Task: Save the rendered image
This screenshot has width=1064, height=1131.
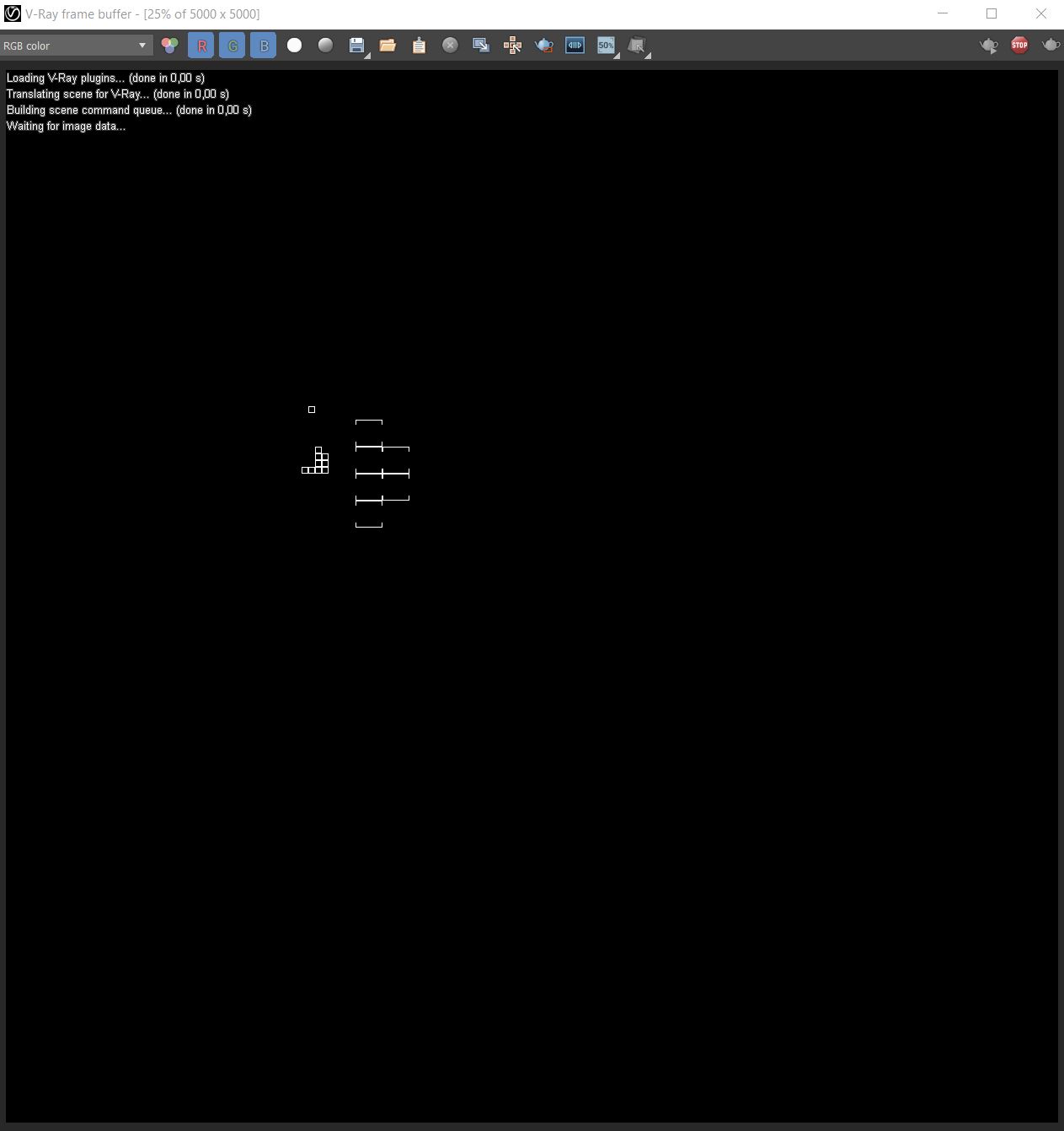Action: (x=356, y=46)
